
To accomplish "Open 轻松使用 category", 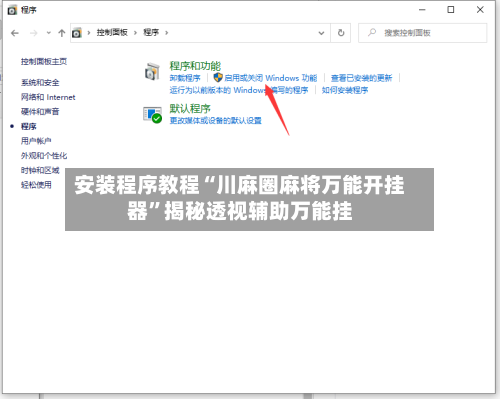I will [x=36, y=184].
